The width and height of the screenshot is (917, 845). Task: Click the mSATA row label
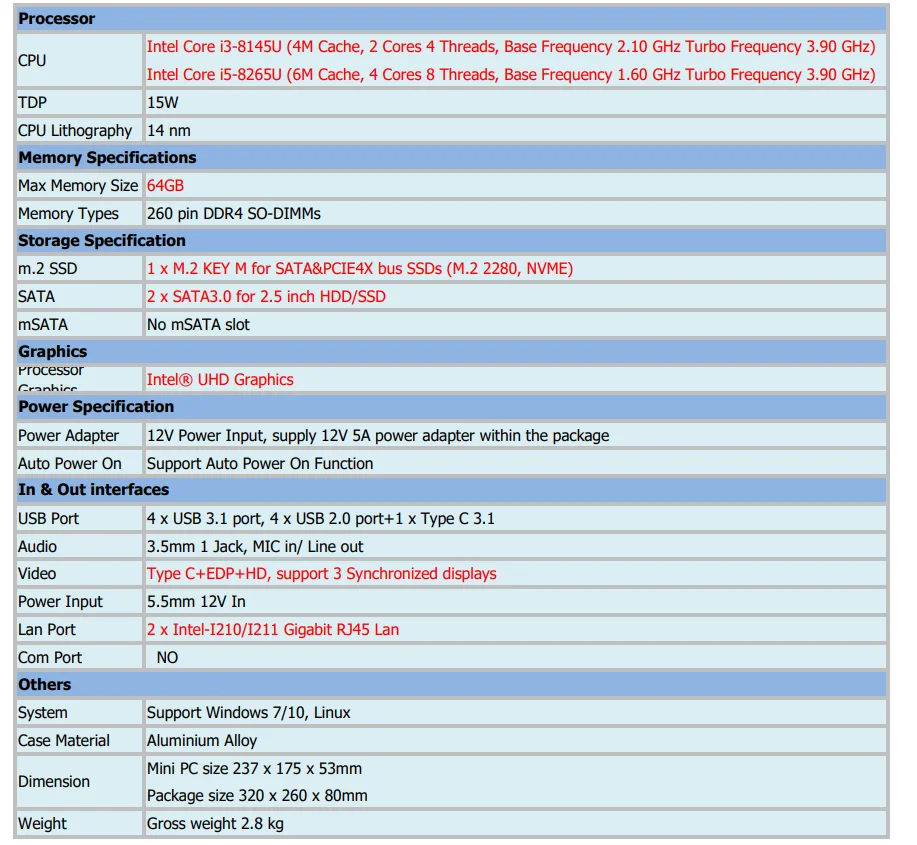43,325
